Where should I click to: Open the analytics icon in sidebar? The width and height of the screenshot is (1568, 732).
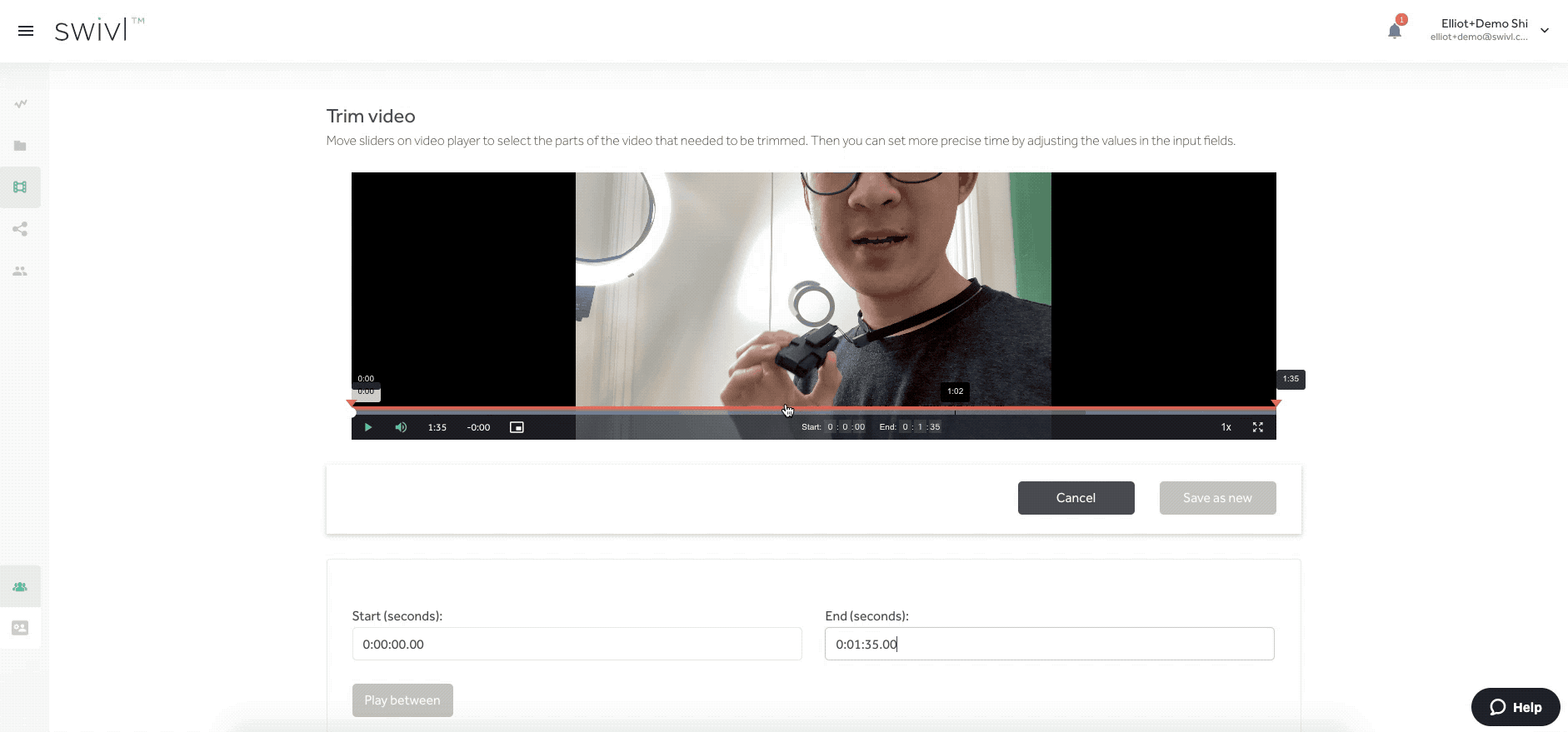click(20, 104)
